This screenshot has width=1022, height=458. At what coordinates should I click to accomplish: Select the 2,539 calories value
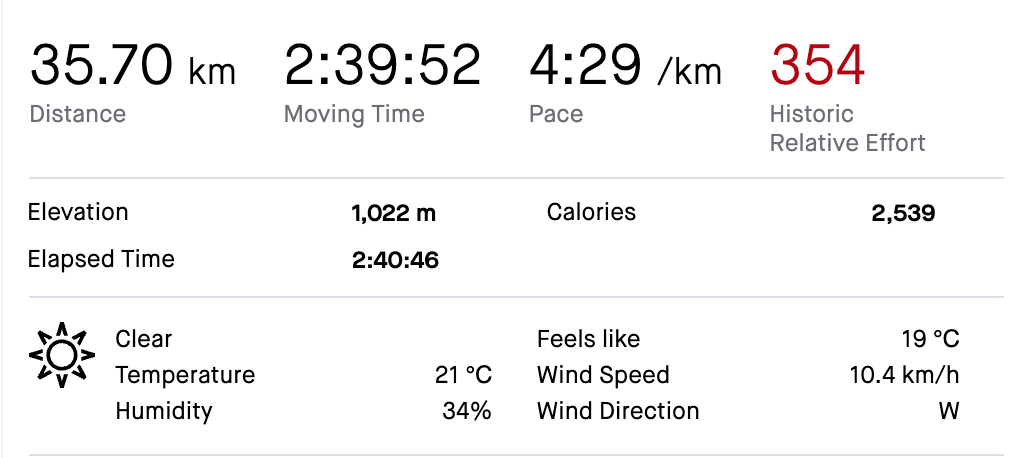click(x=902, y=213)
